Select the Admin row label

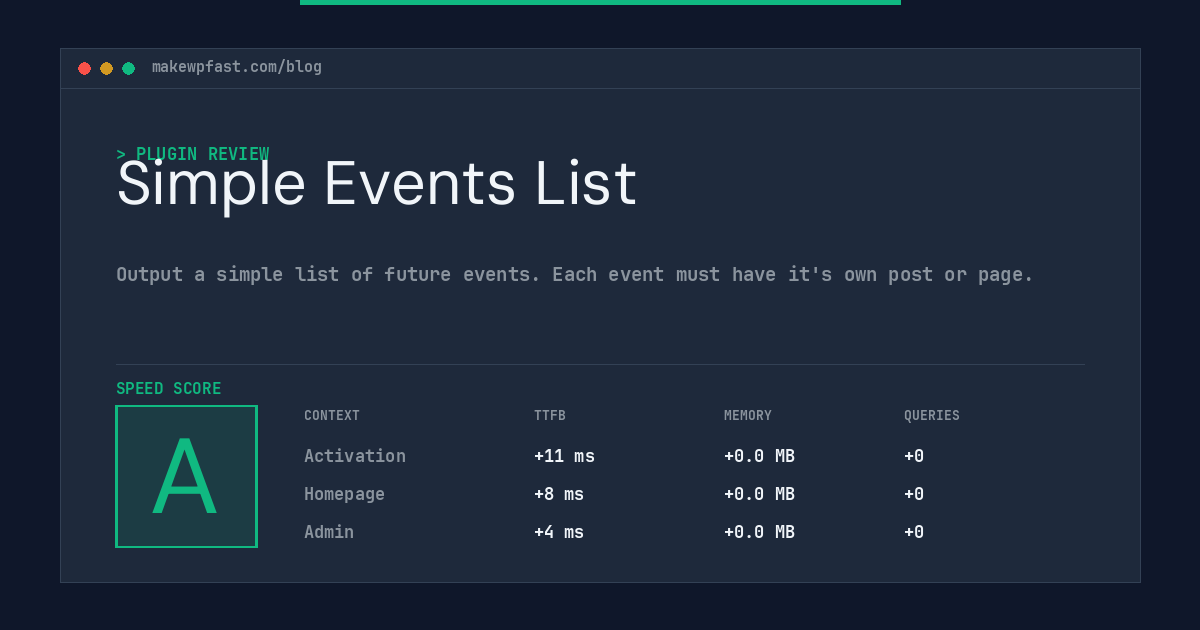click(x=329, y=532)
